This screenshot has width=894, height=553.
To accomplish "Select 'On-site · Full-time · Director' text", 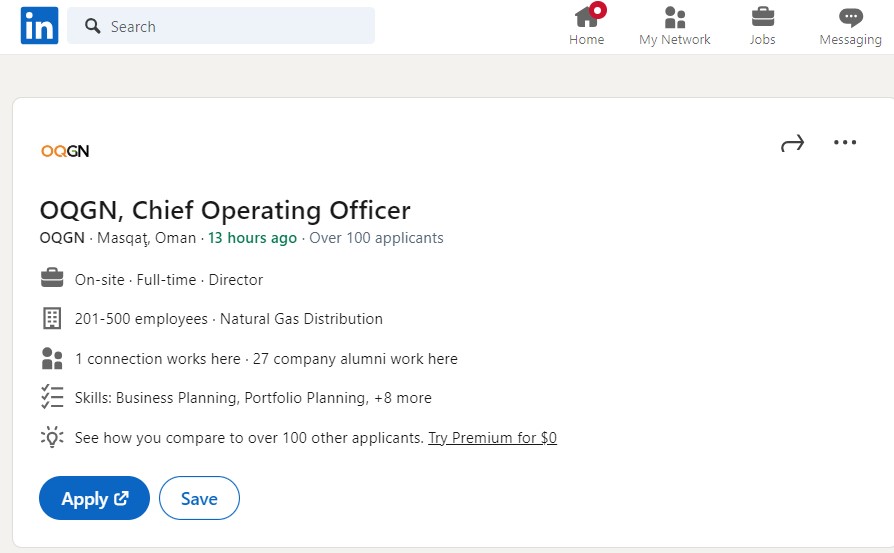I will click(169, 280).
